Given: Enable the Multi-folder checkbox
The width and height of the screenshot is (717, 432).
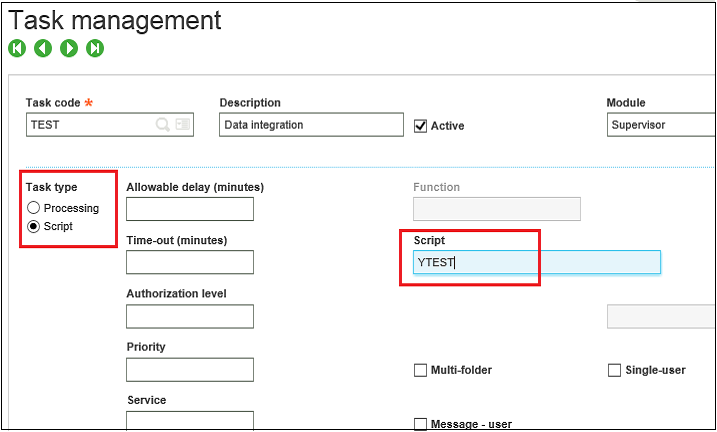Looking at the screenshot, I should click(x=421, y=371).
